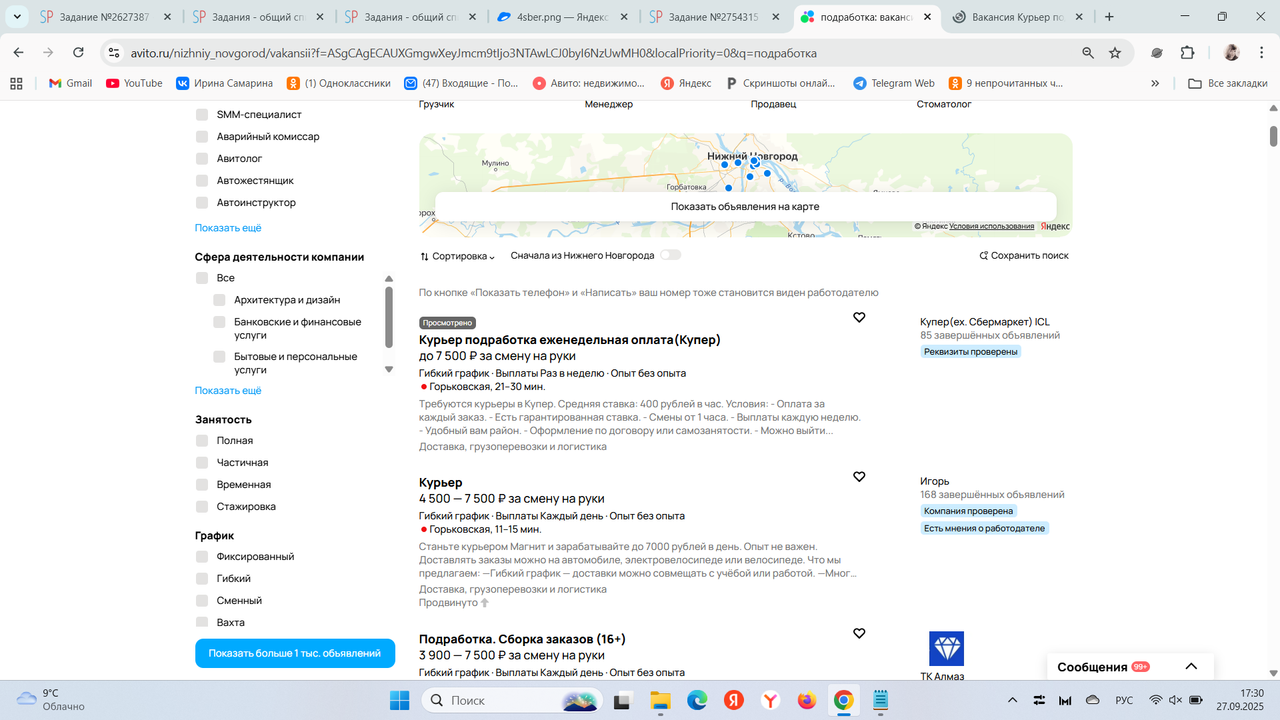Enable the Сначала из Нижнего Новгорода switch
Image resolution: width=1280 pixels, height=720 pixels.
(x=670, y=255)
